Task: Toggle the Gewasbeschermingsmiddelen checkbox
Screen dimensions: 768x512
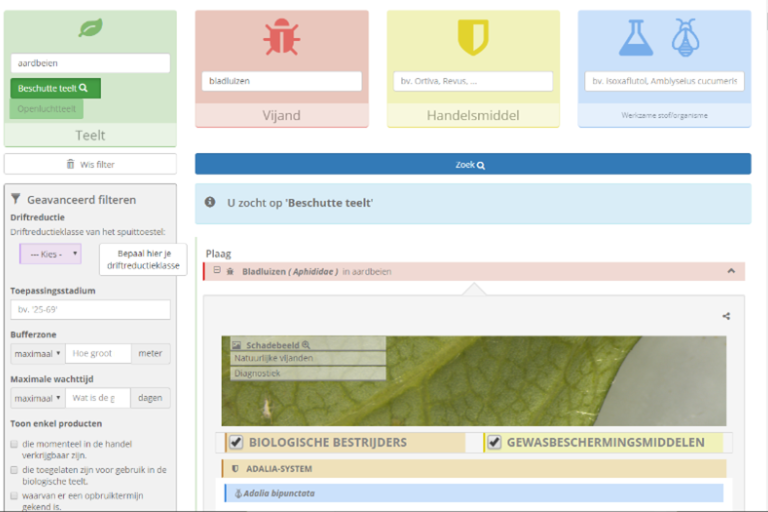Action: (x=494, y=442)
